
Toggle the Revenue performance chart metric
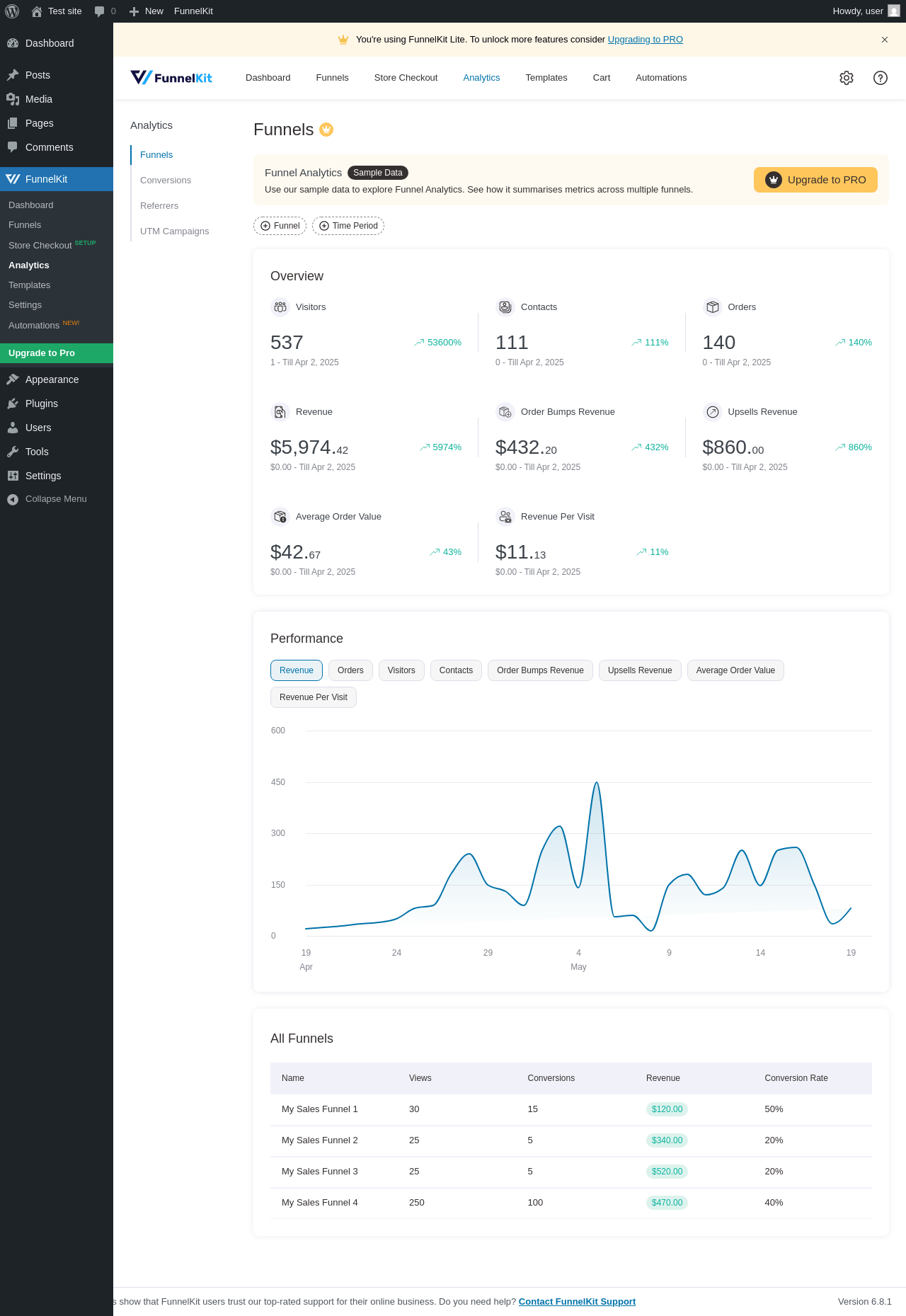pos(297,670)
